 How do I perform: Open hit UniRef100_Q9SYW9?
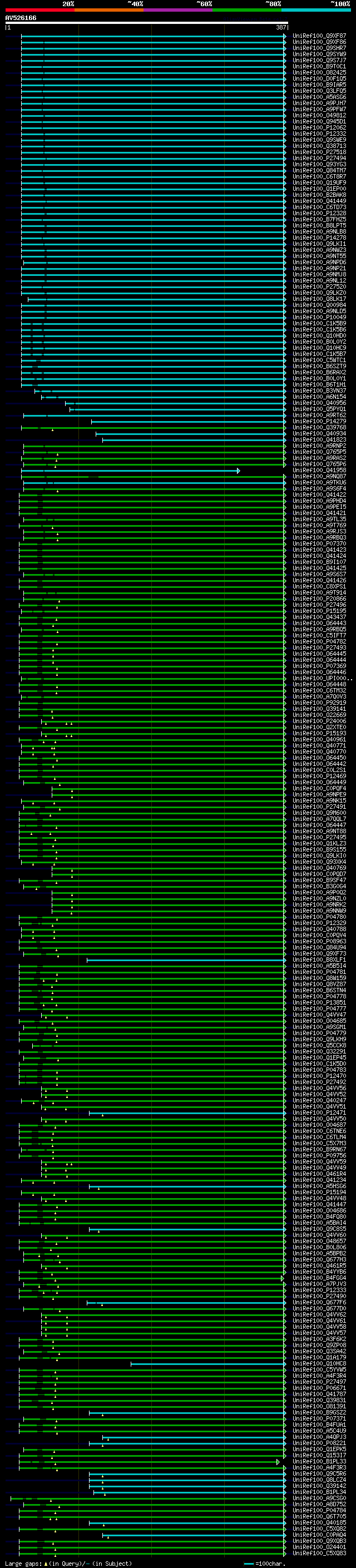coord(319,55)
